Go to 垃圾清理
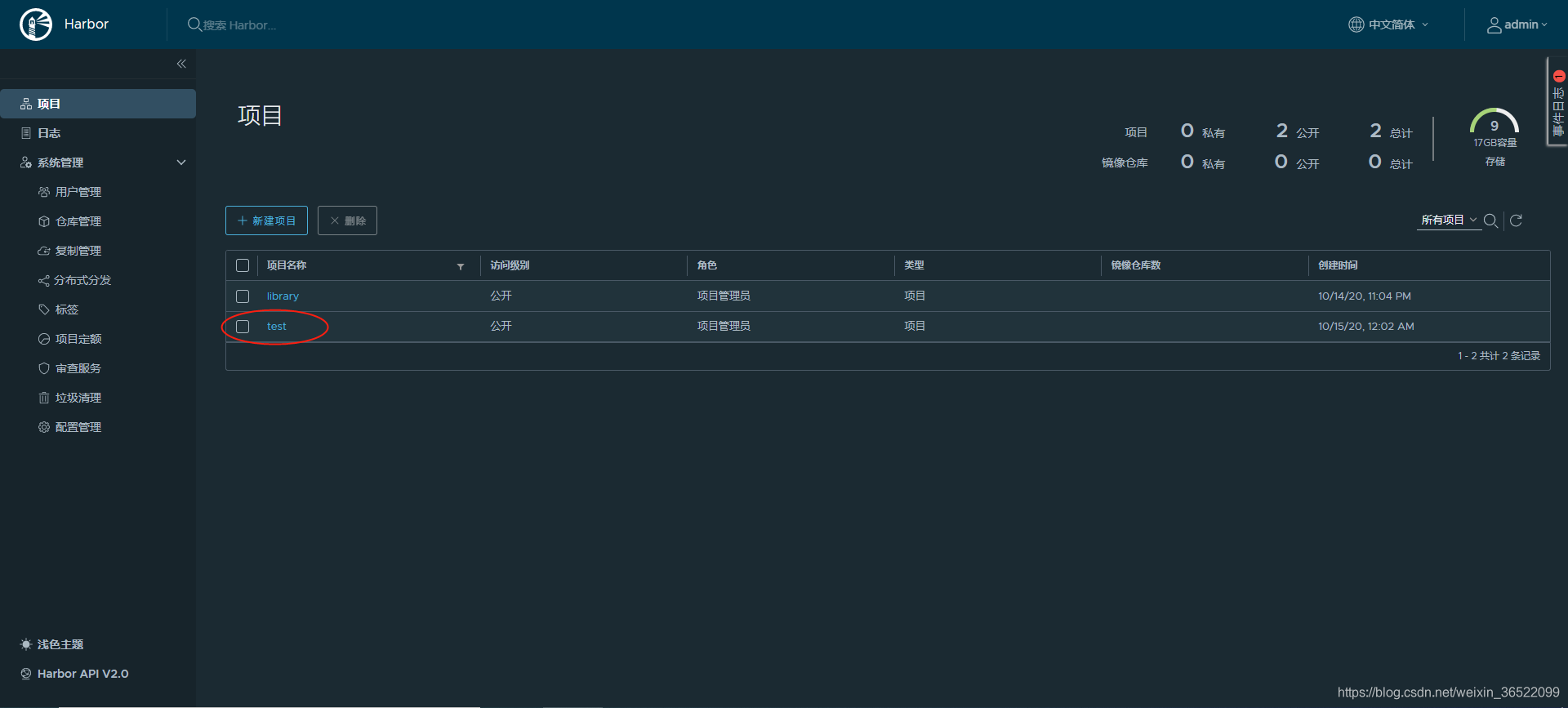 (78, 398)
